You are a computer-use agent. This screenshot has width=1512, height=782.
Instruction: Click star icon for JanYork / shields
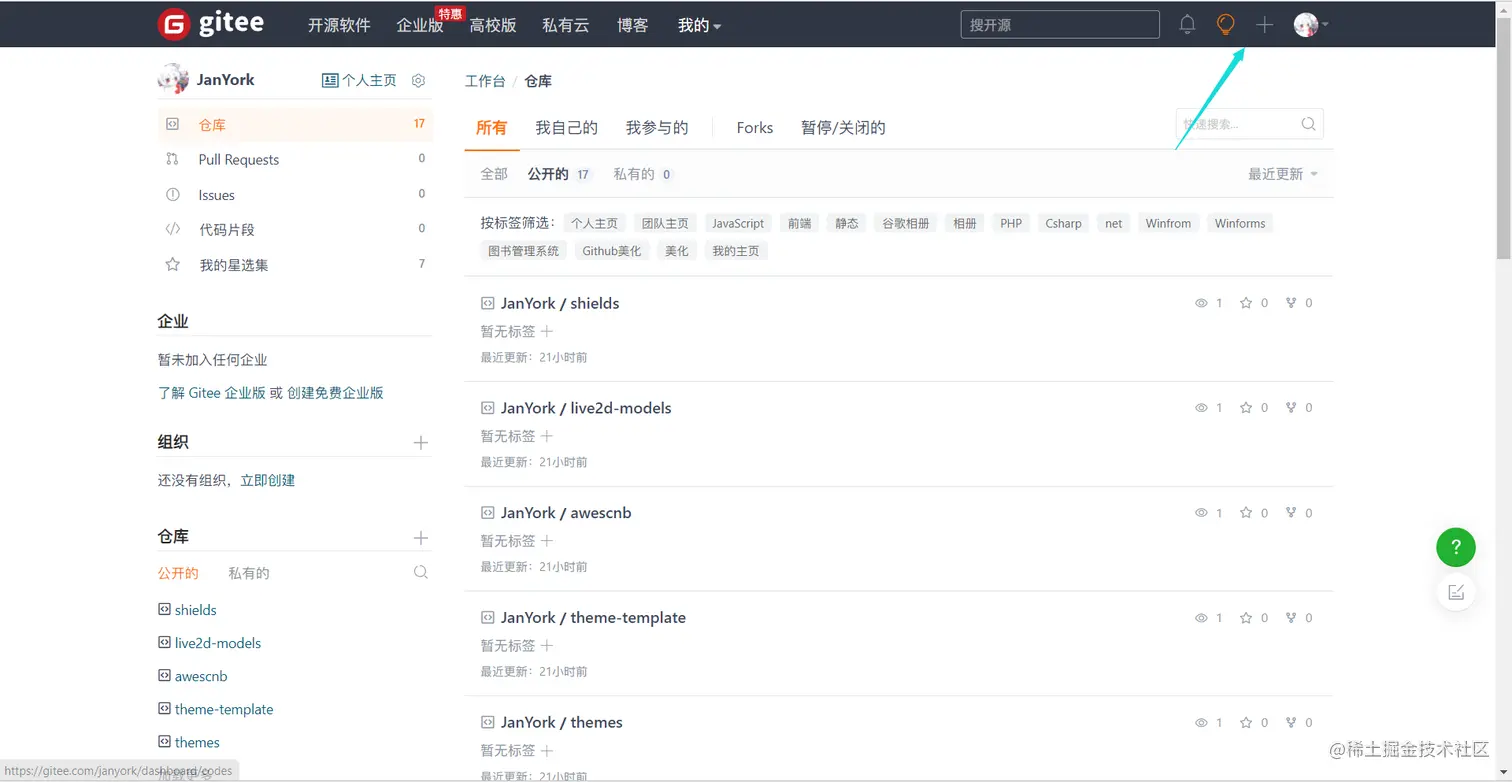click(1246, 303)
